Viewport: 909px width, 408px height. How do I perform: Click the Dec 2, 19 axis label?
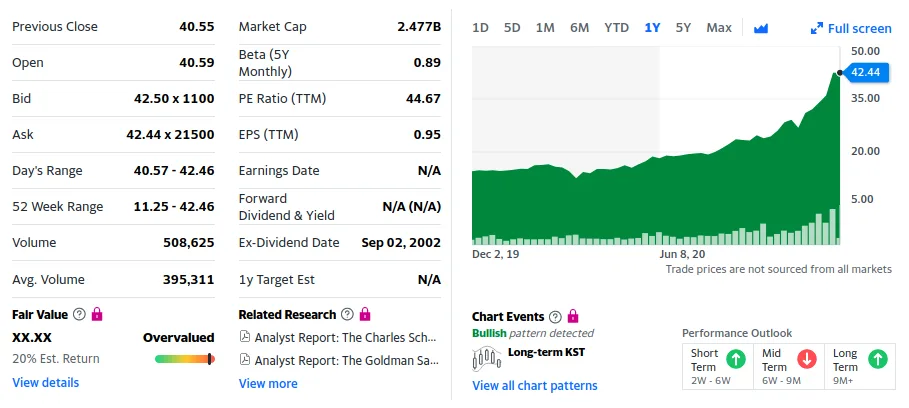click(x=496, y=254)
